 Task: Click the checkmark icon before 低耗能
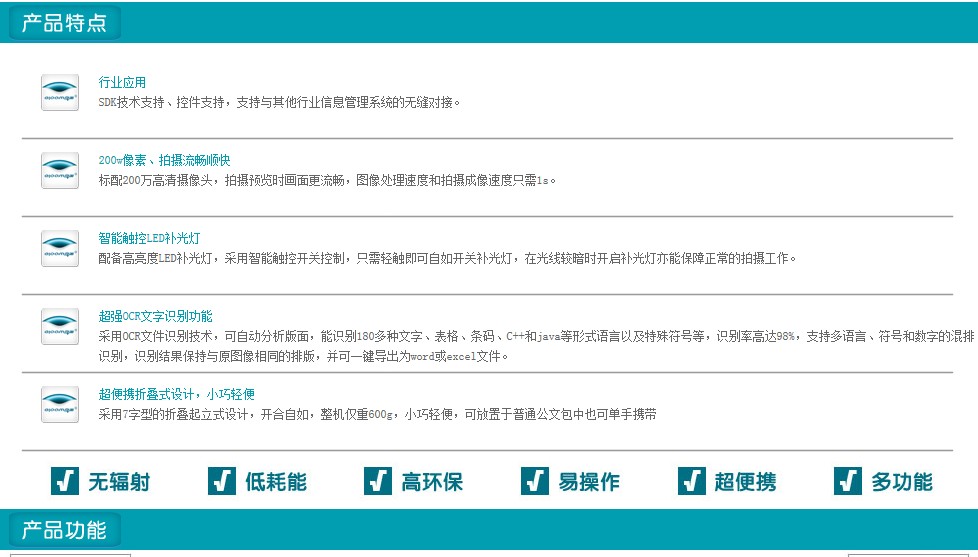pyautogui.click(x=222, y=481)
